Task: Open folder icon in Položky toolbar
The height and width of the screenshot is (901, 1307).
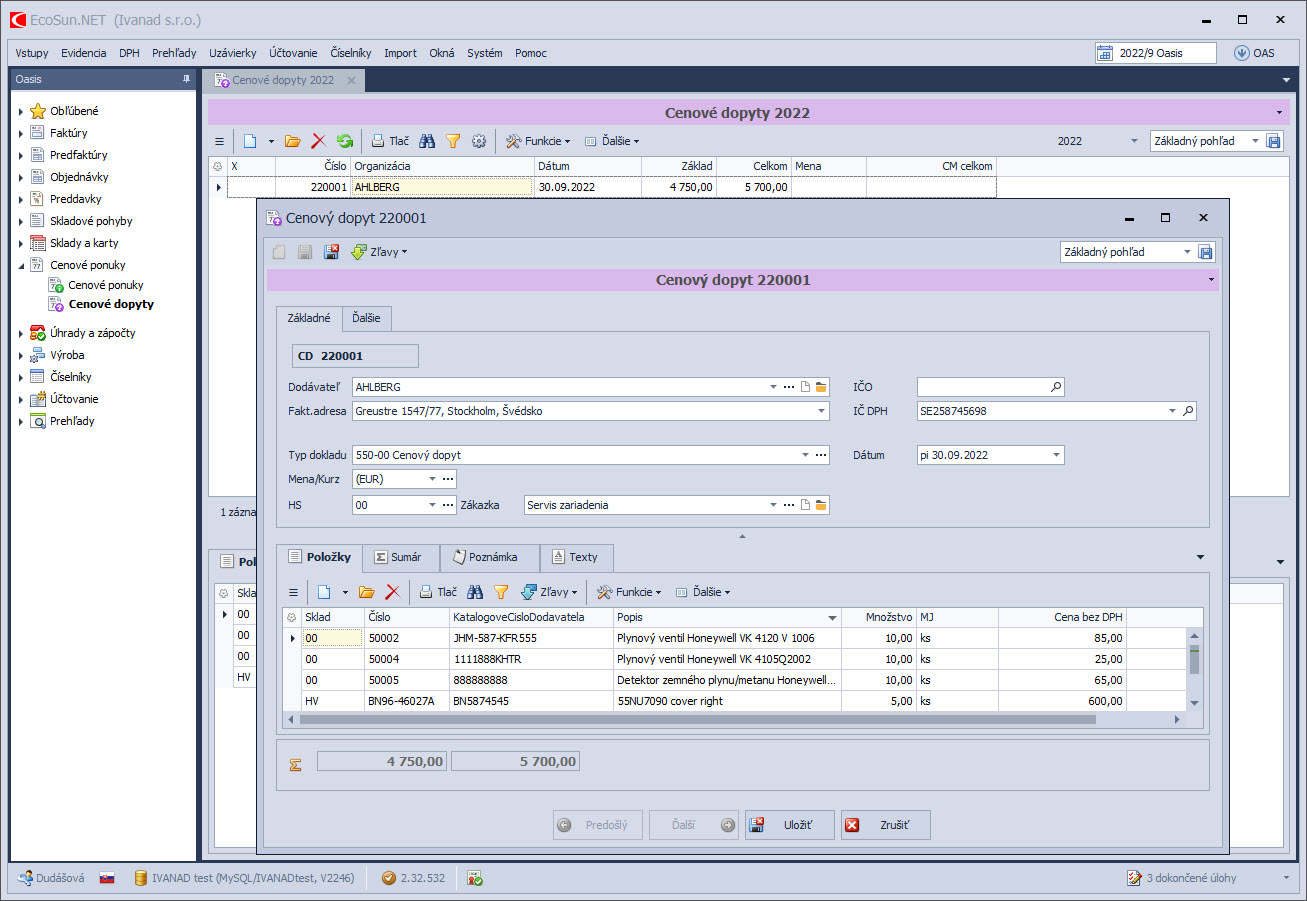Action: point(366,592)
